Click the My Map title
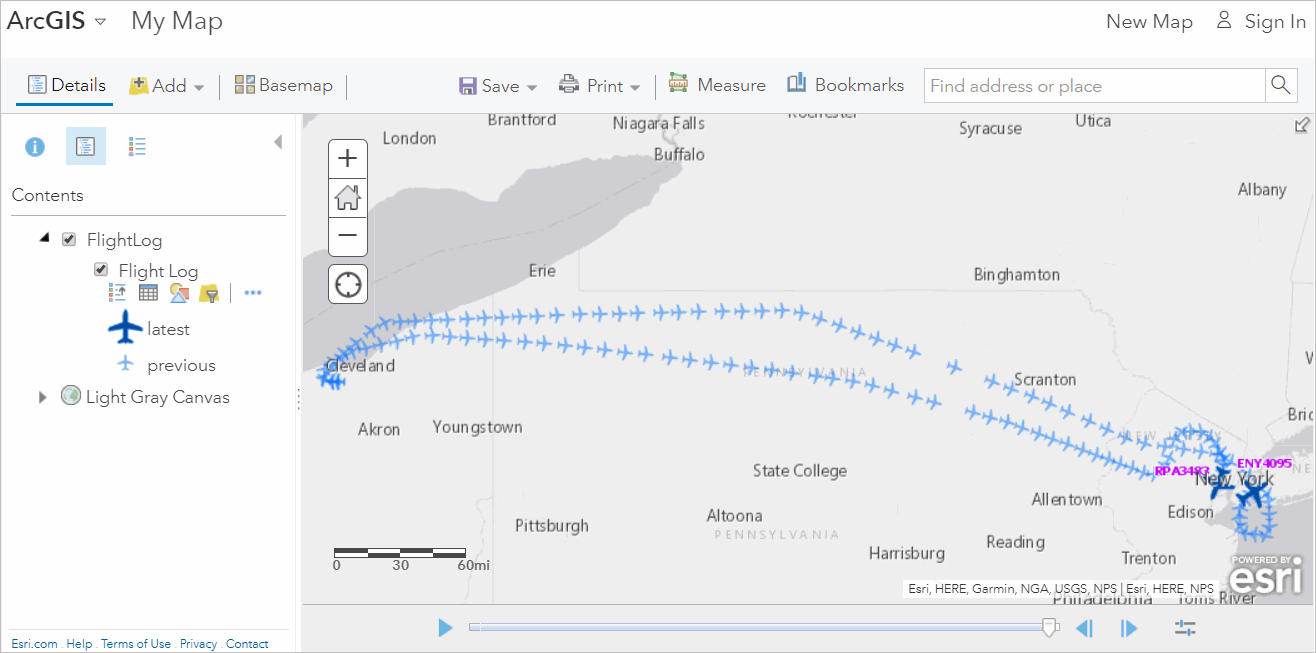This screenshot has height=653, width=1316. (177, 21)
